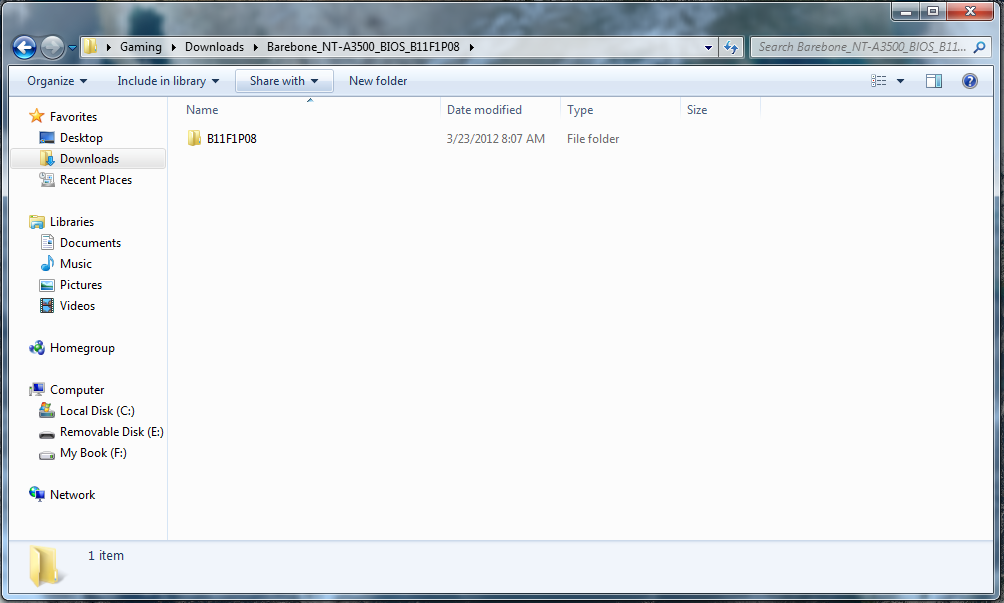
Task: Select the Gaming breadcrumb in the address bar
Action: coord(141,47)
